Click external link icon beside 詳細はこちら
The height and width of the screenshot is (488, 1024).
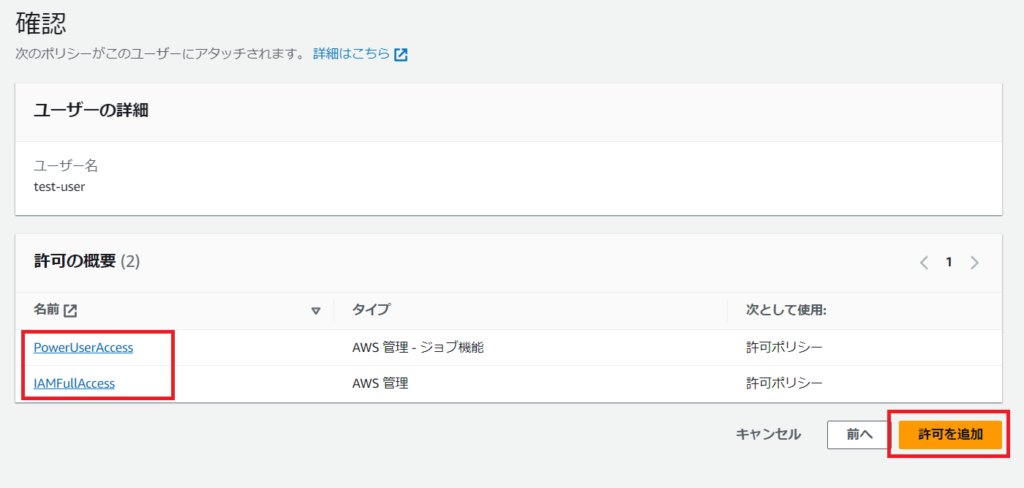401,55
